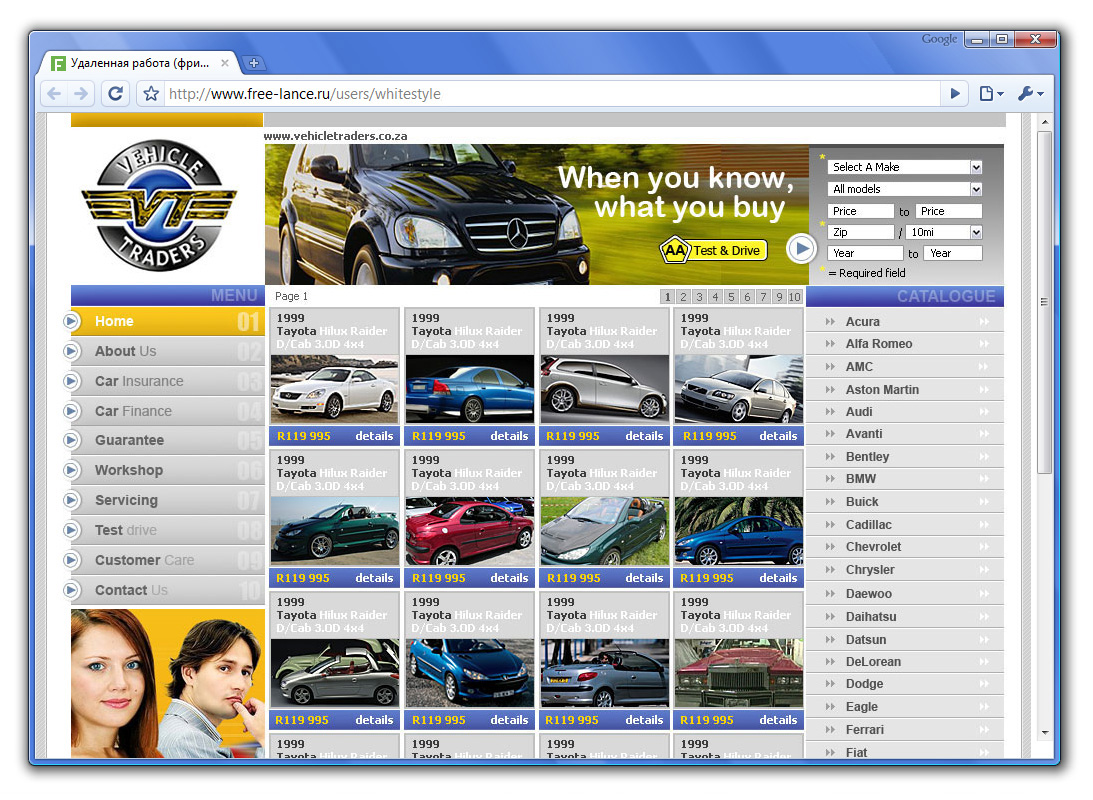Go to page 7 in pagination
This screenshot has height=800, width=1093.
763,297
